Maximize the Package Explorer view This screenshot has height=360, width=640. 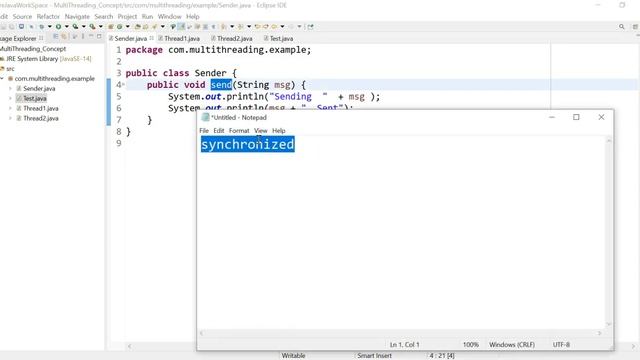(x=99, y=36)
